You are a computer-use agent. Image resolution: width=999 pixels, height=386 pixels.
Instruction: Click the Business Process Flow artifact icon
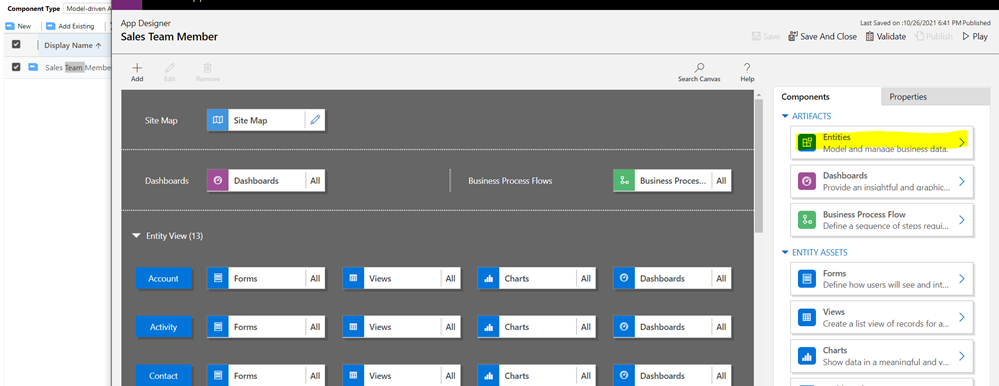pos(807,220)
